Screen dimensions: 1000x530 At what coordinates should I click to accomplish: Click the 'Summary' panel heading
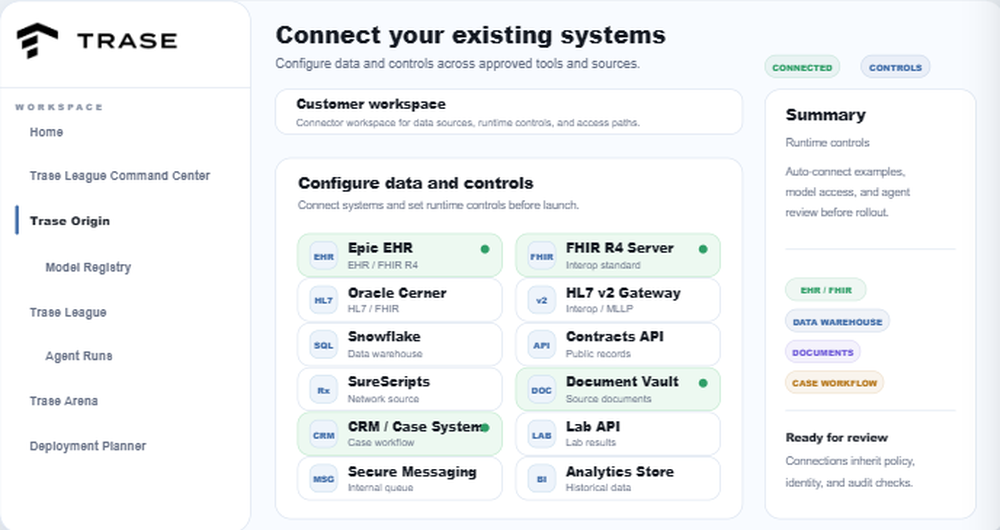click(x=825, y=115)
